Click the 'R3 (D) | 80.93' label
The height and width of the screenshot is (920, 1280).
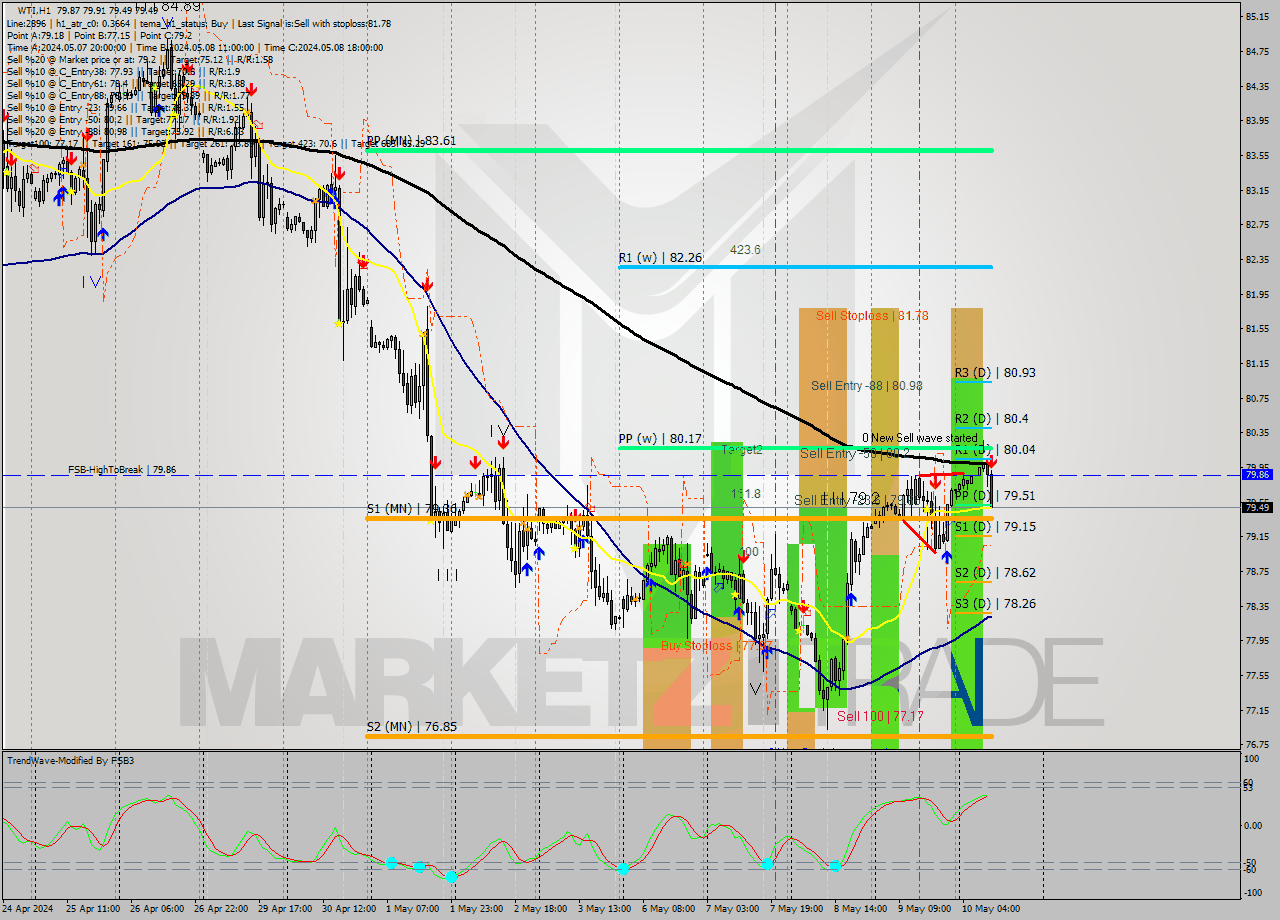(x=995, y=372)
